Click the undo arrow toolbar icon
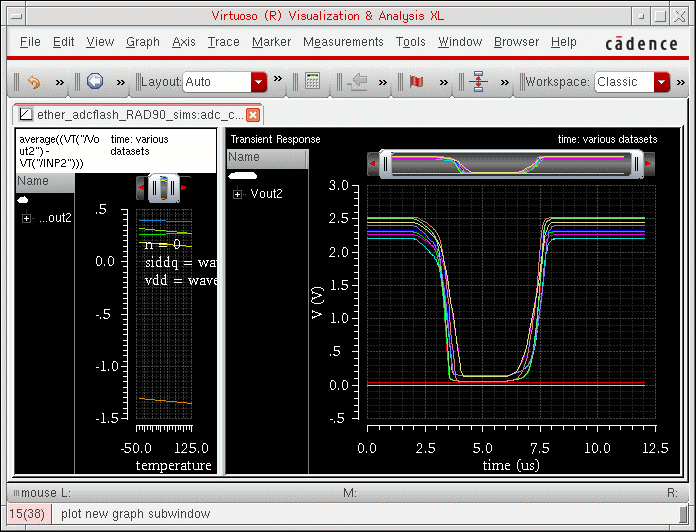Viewport: 696px width, 532px height. tap(33, 82)
